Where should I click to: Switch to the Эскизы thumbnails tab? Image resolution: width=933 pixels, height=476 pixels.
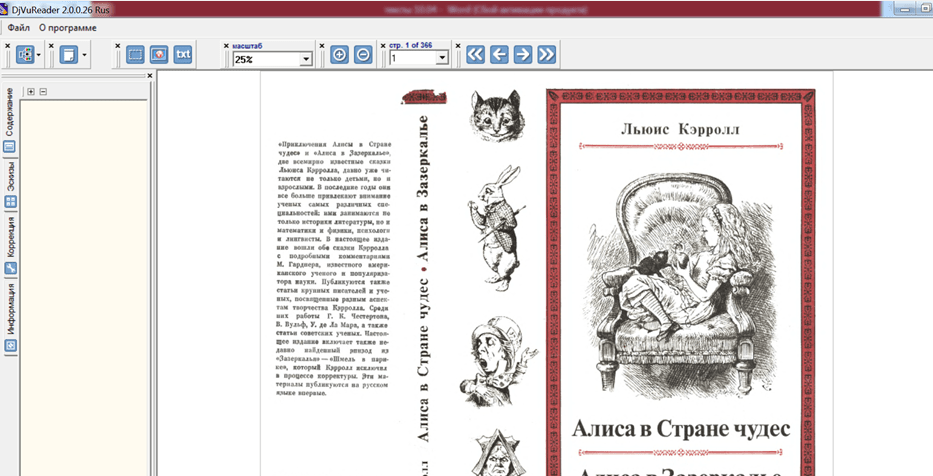click(x=10, y=182)
